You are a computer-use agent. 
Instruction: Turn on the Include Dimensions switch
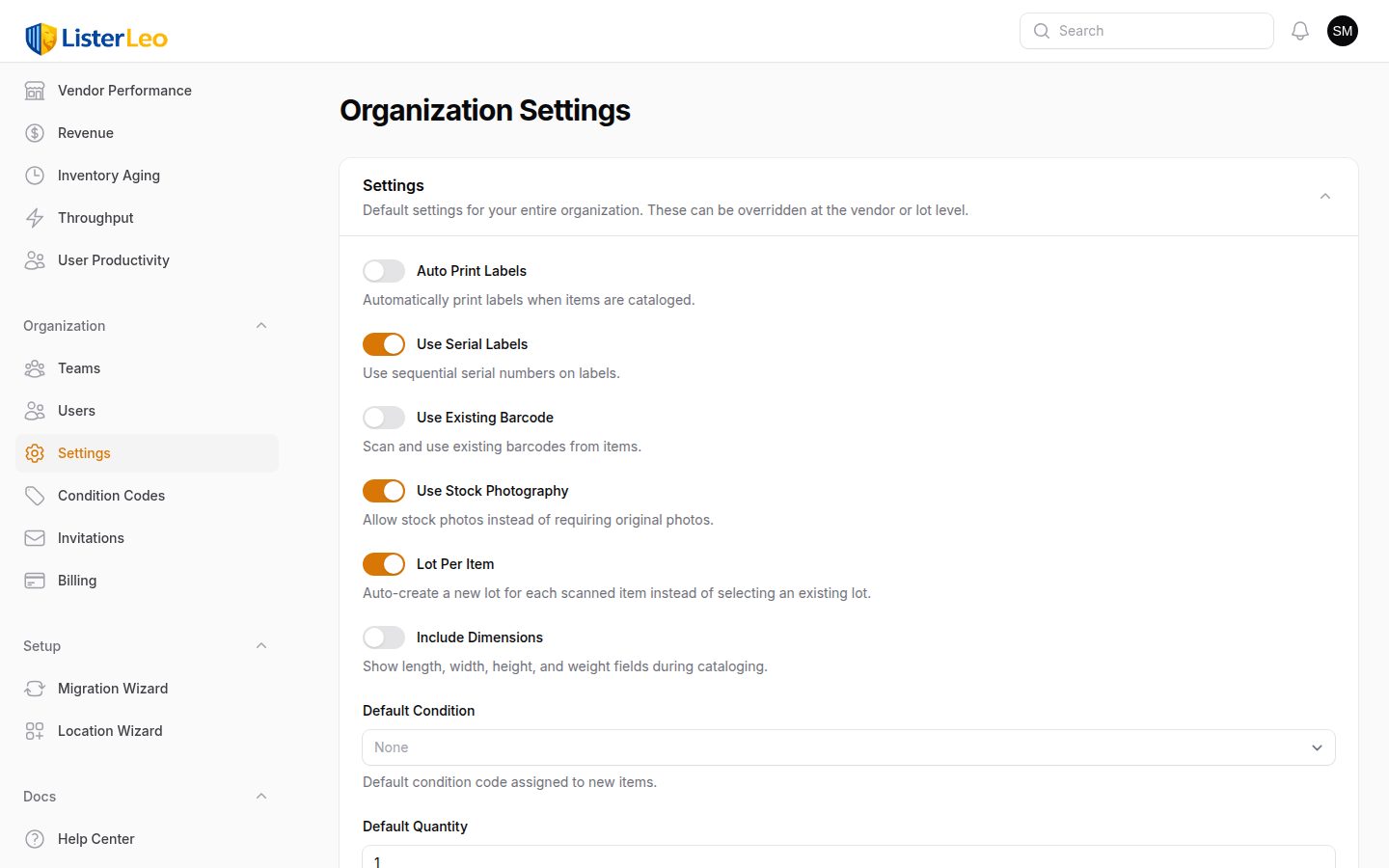tap(384, 637)
